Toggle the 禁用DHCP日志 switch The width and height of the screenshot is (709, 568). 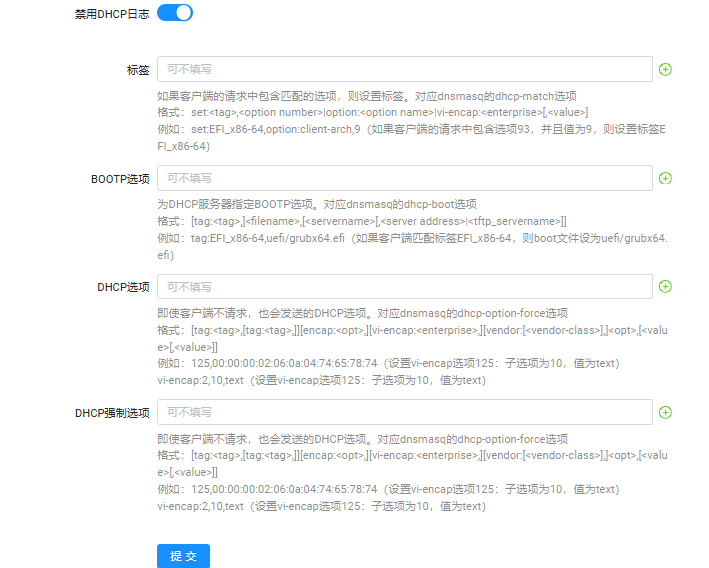pos(175,13)
